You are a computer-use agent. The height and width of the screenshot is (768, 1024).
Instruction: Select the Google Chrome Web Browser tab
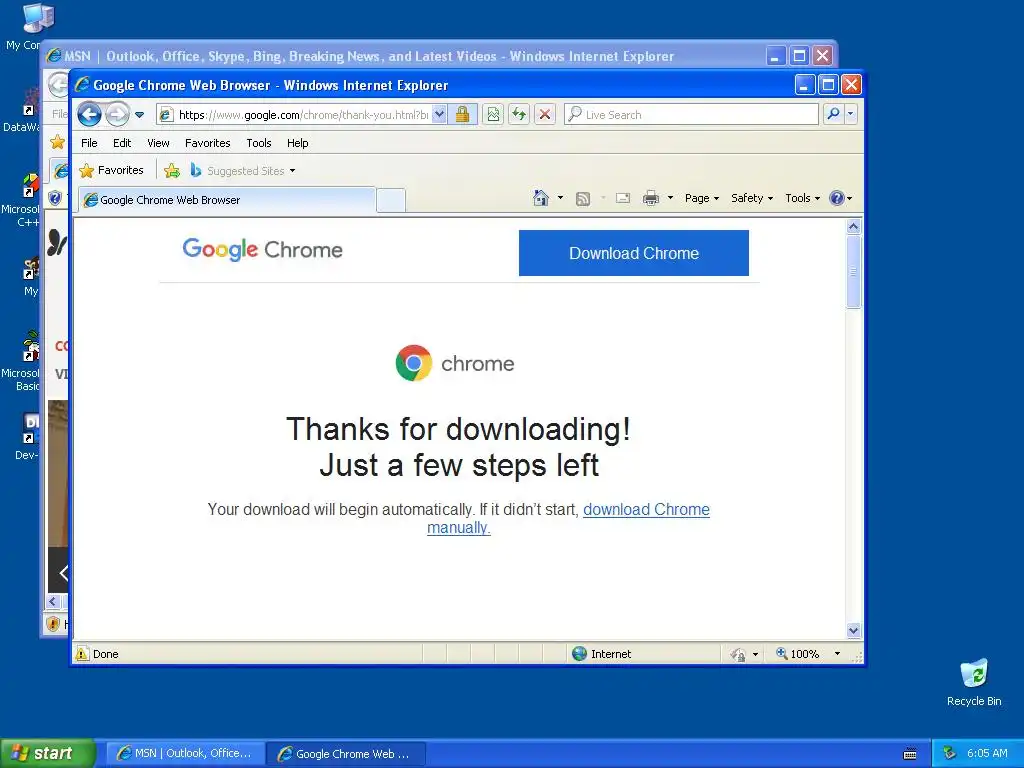pos(227,200)
